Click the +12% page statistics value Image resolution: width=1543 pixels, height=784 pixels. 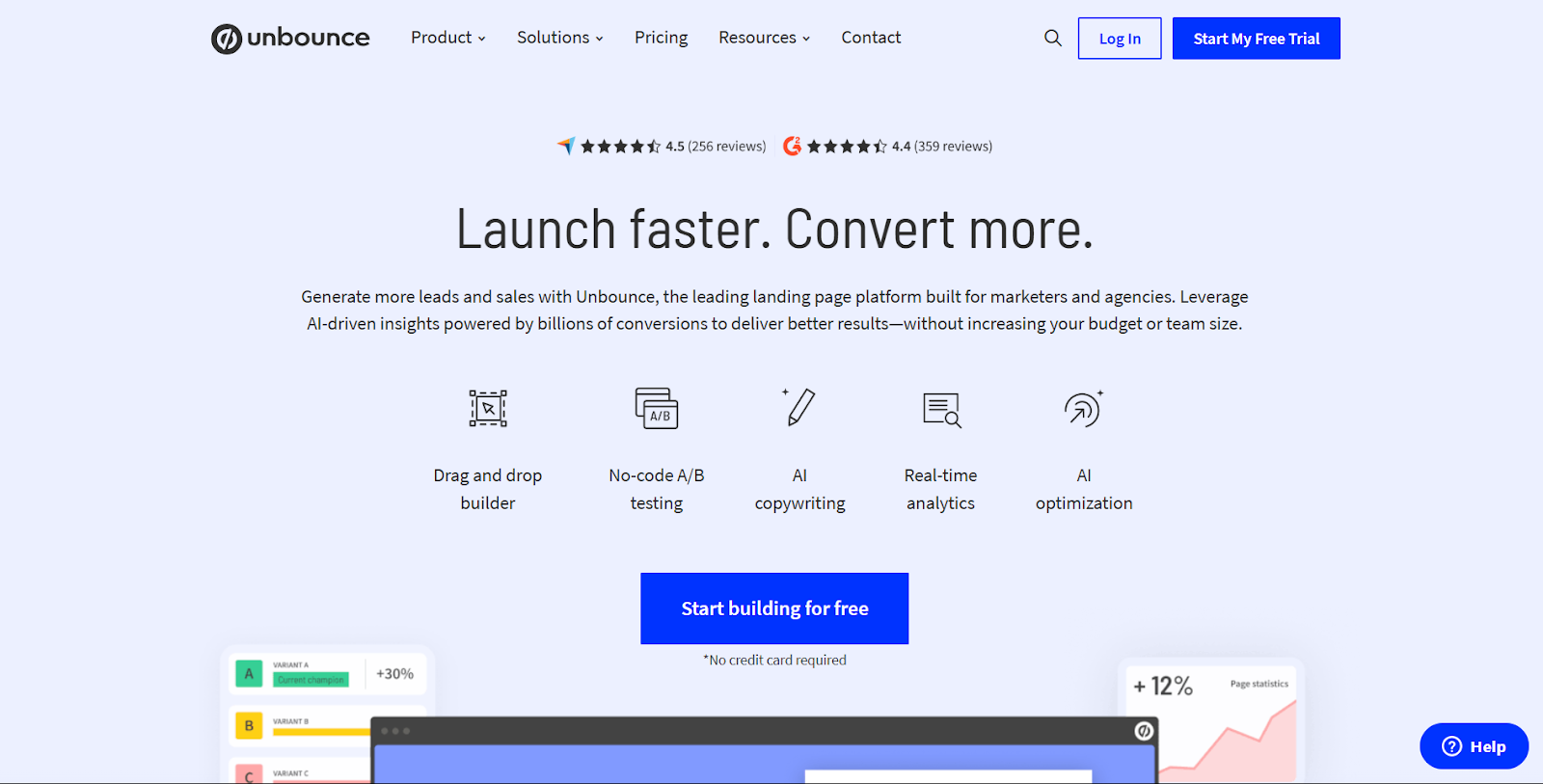tap(1163, 686)
